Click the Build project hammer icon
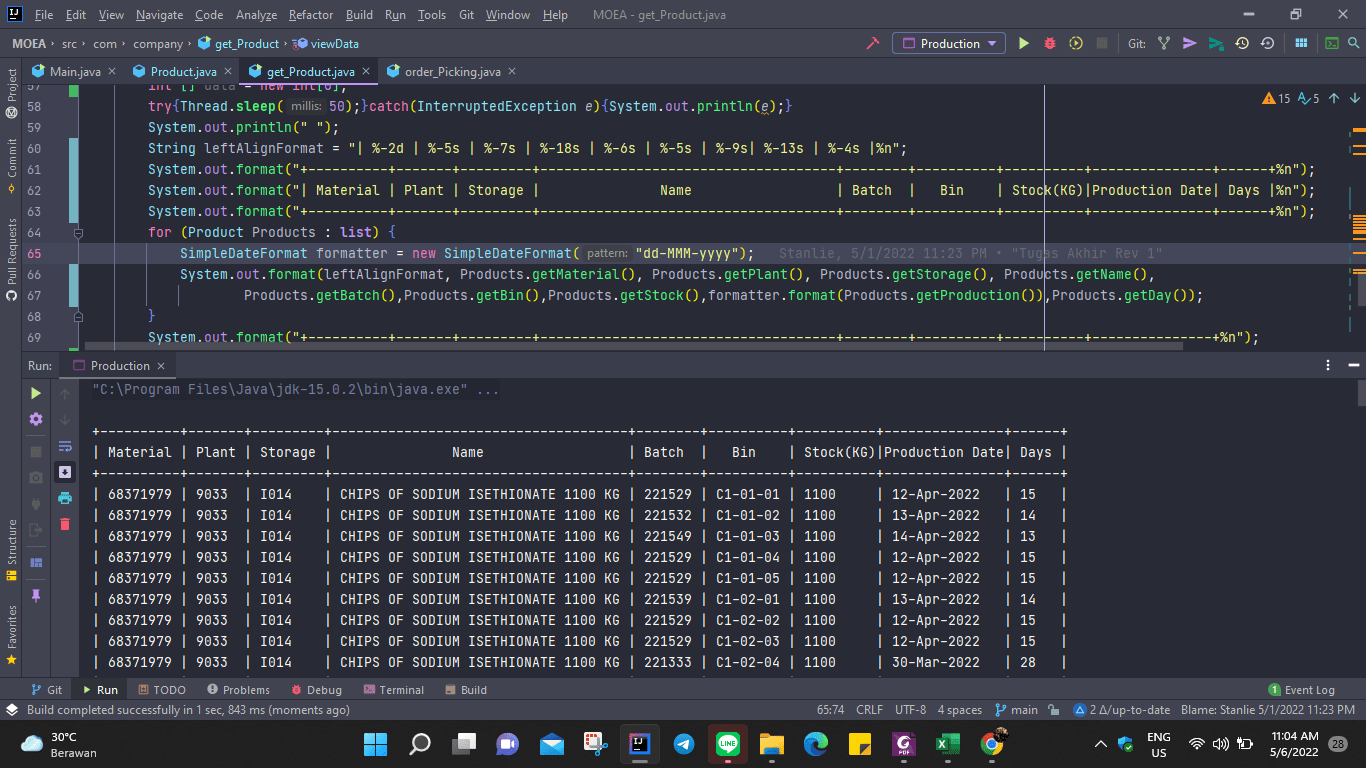The image size is (1366, 768). point(872,43)
